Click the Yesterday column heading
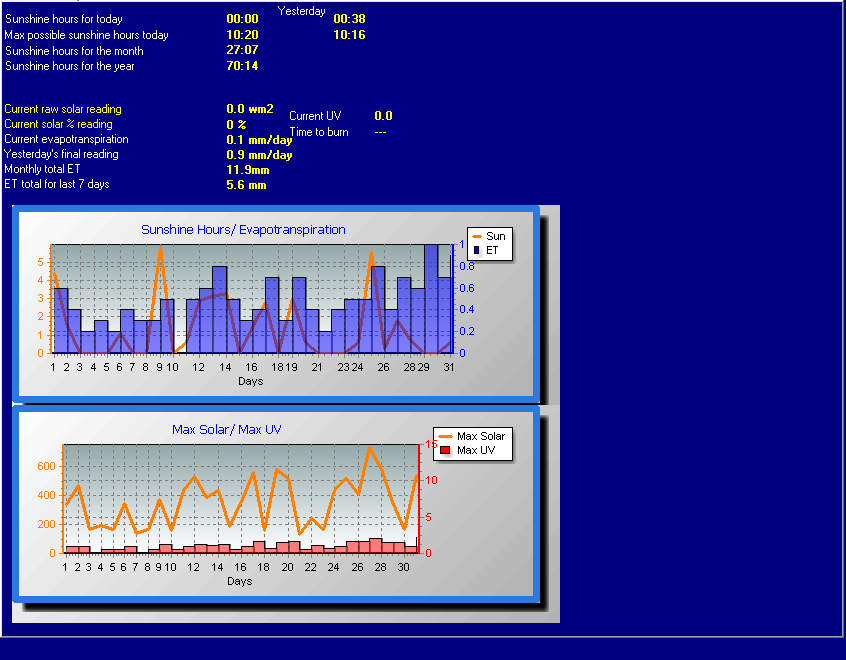This screenshot has height=660, width=846. (x=301, y=11)
